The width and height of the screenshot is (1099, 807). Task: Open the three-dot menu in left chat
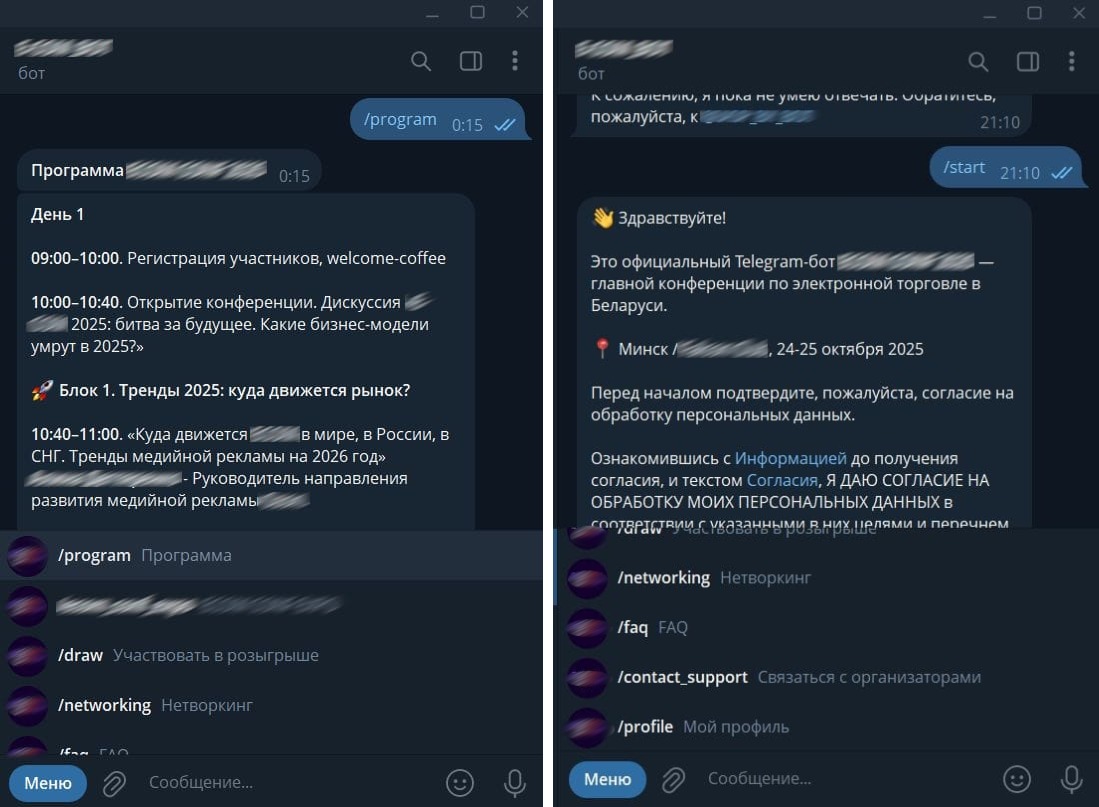[x=515, y=61]
